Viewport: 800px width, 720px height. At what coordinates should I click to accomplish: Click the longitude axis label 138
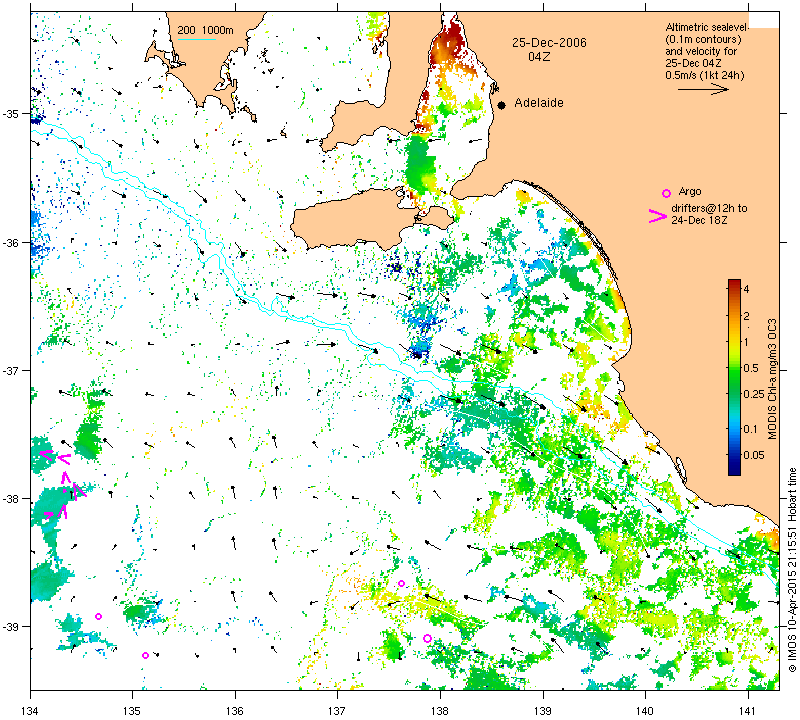click(440, 711)
